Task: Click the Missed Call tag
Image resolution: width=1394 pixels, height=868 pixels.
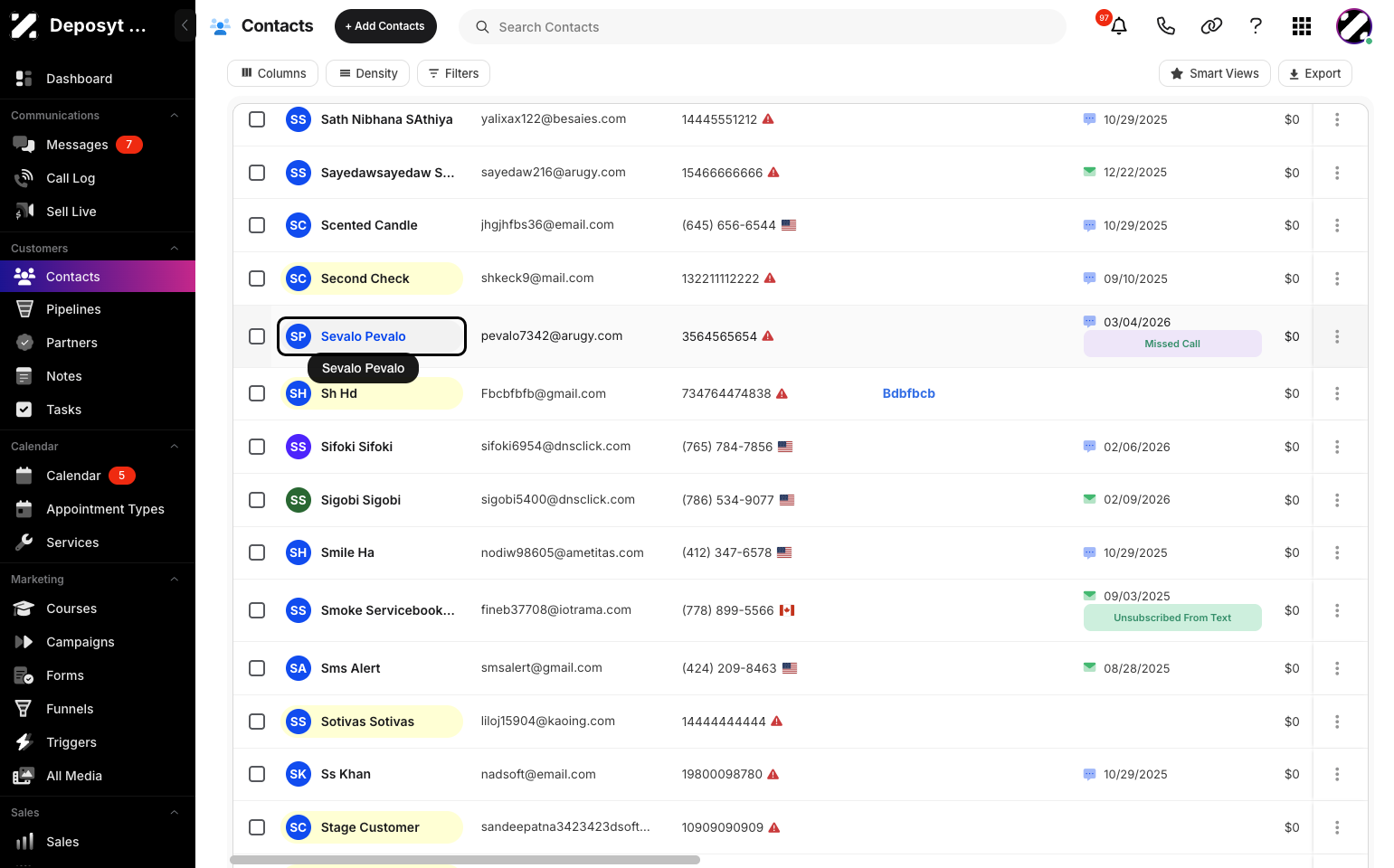Action: (x=1172, y=344)
